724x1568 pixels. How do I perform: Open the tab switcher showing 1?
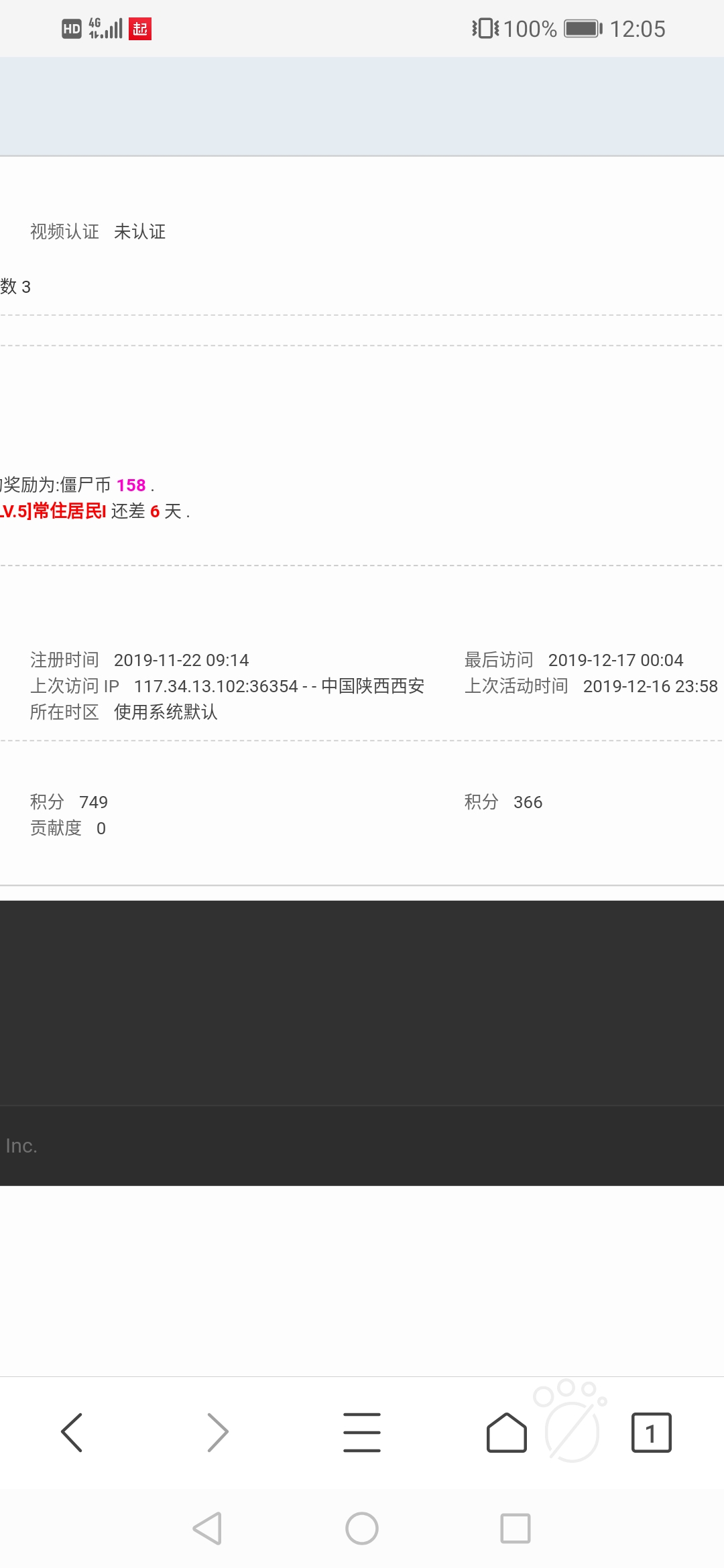pos(651,1433)
